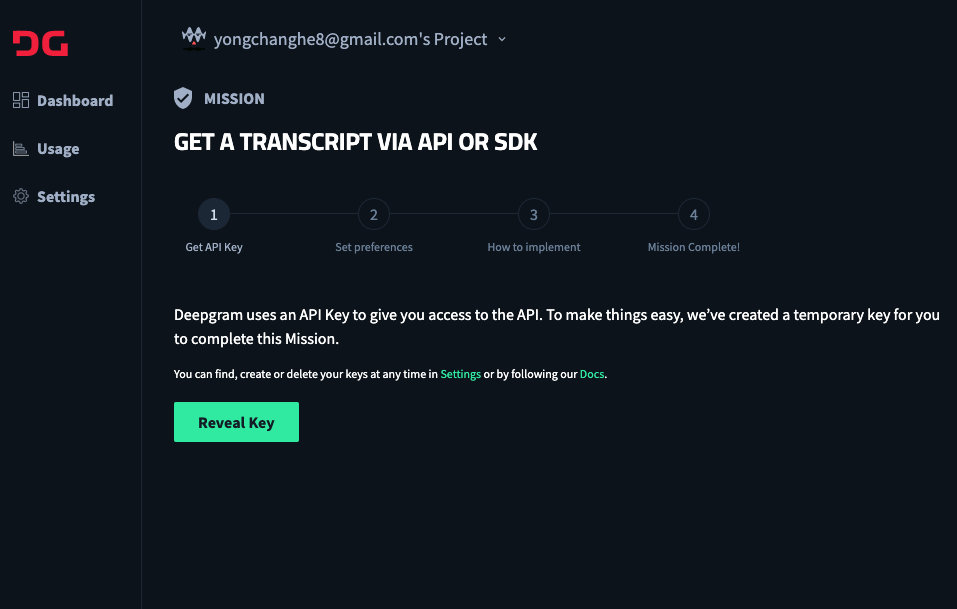Click the How to implement step label
Image resolution: width=957 pixels, height=609 pixels.
pyautogui.click(x=533, y=247)
